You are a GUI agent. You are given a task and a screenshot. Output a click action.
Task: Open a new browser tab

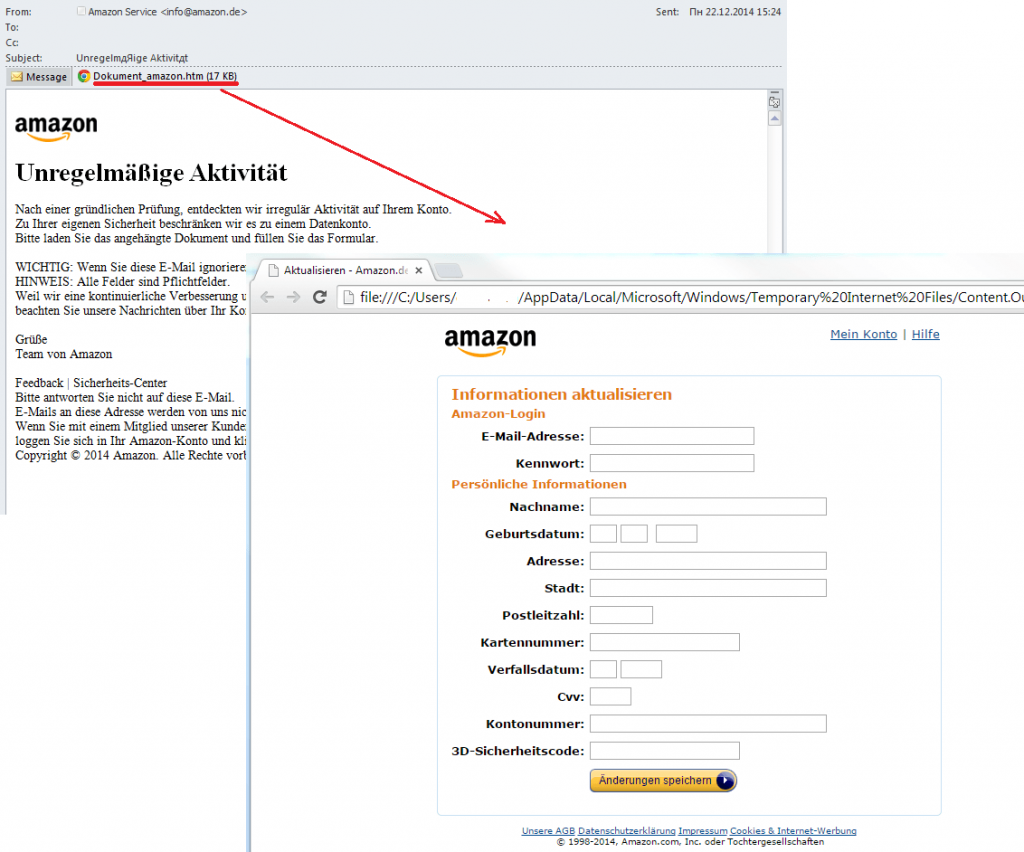click(x=448, y=270)
